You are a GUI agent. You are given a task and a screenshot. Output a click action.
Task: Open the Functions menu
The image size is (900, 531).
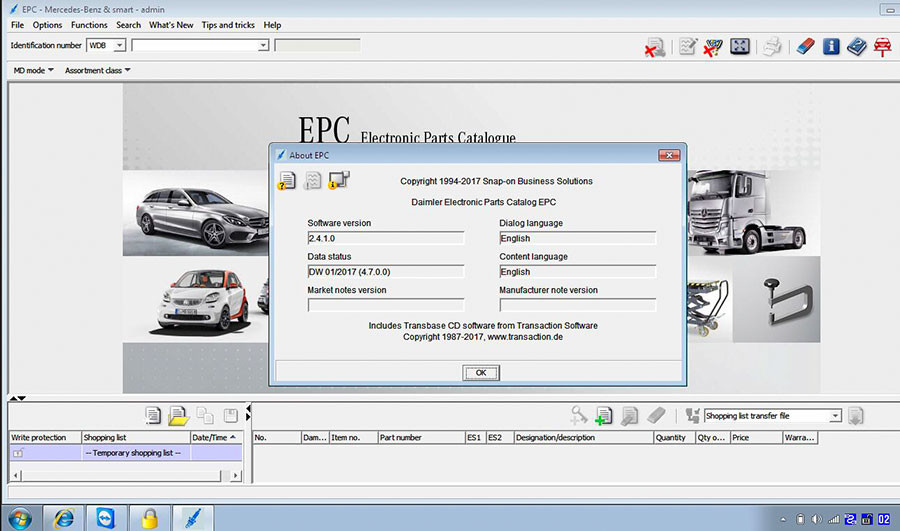[89, 25]
